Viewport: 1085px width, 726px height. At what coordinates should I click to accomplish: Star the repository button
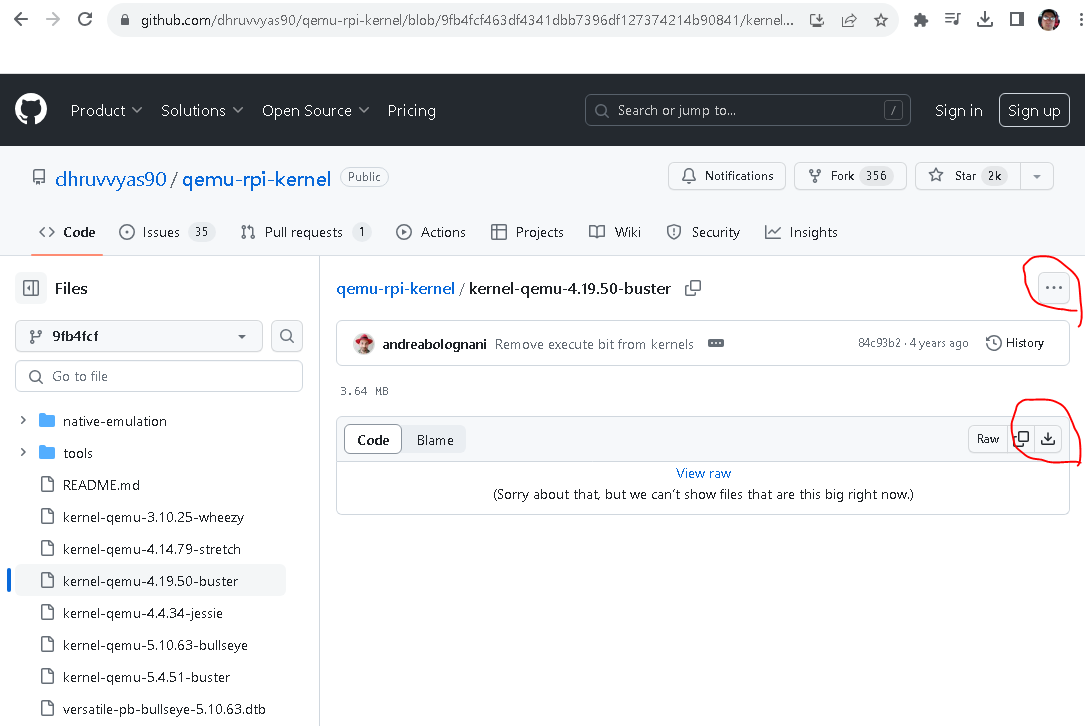[x=968, y=176]
